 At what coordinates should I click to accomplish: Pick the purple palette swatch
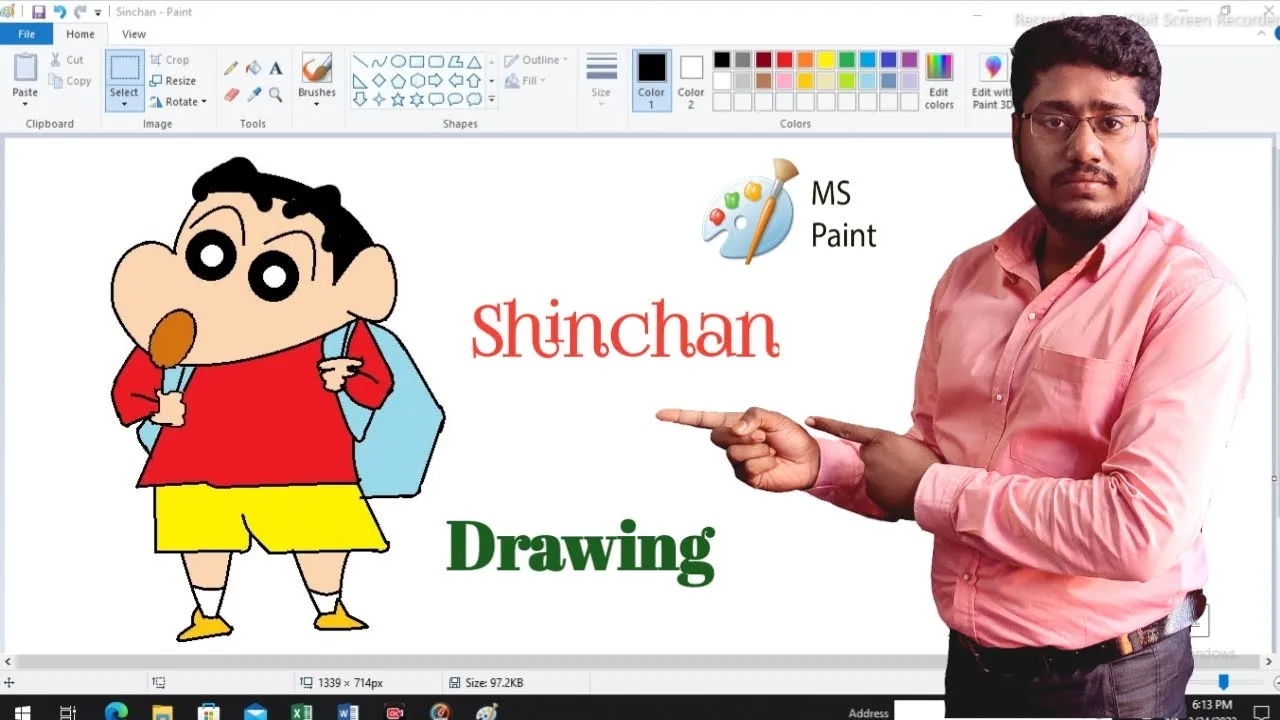click(x=909, y=60)
